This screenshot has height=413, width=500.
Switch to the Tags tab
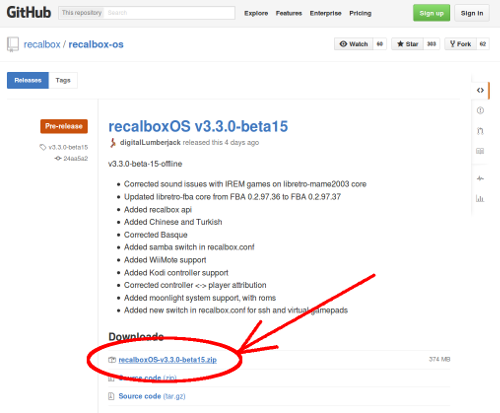pos(63,80)
